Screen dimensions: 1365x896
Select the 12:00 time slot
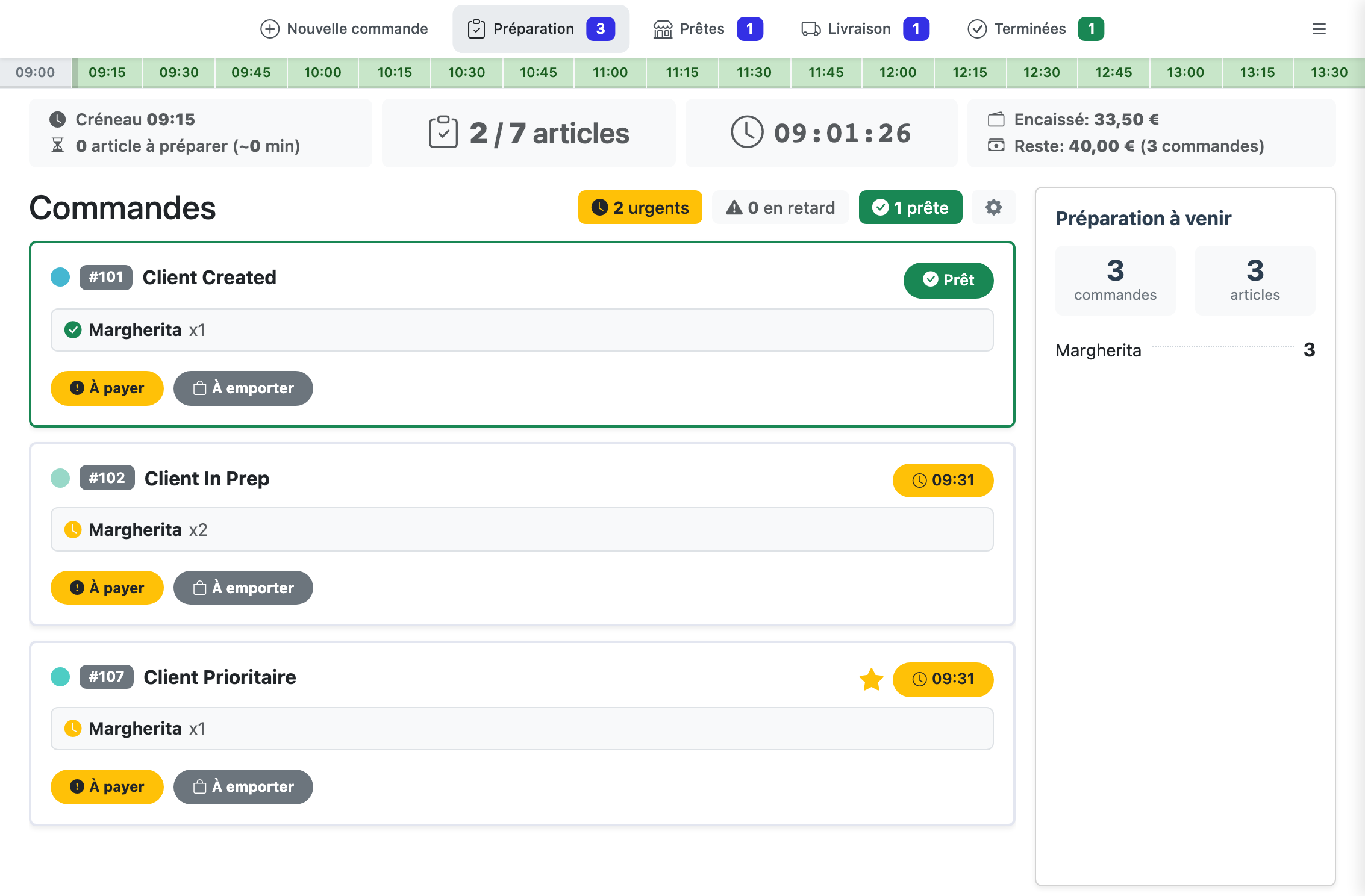coord(898,72)
